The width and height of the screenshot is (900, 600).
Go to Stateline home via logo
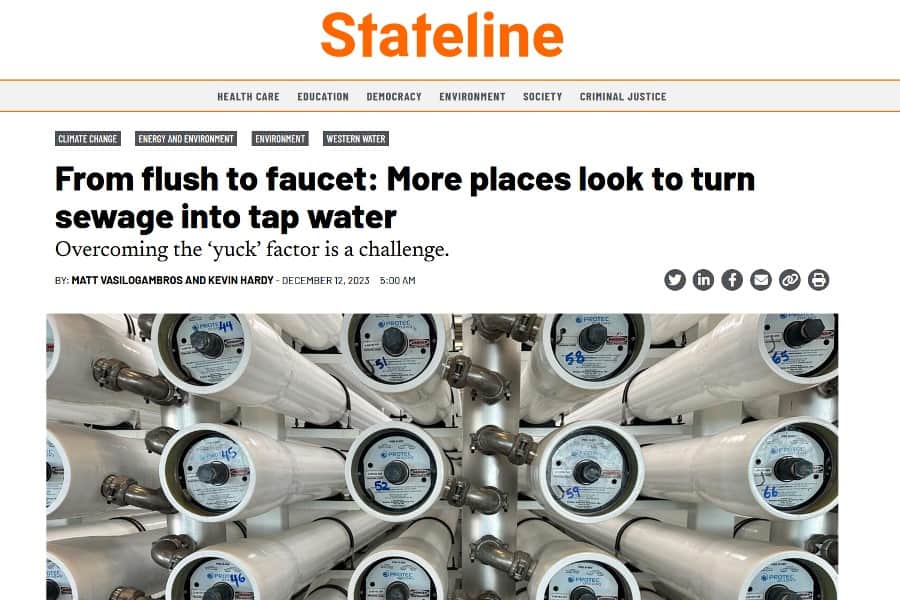pyautogui.click(x=442, y=35)
